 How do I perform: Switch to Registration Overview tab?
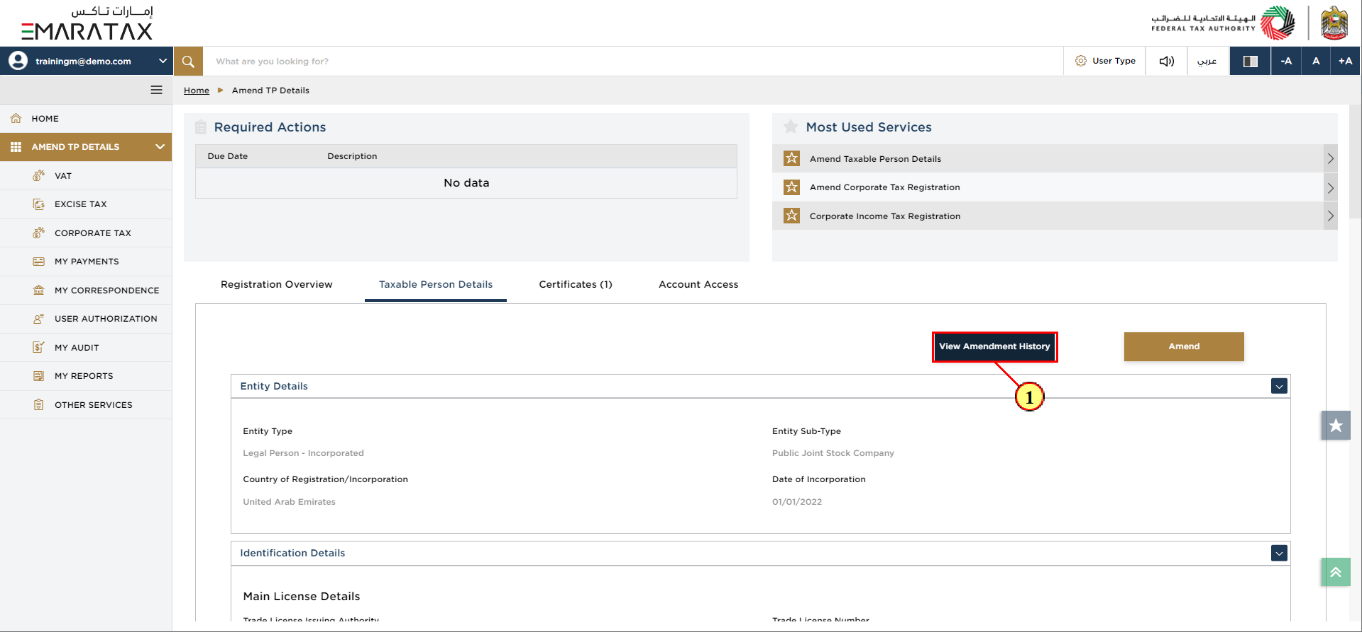click(x=276, y=285)
